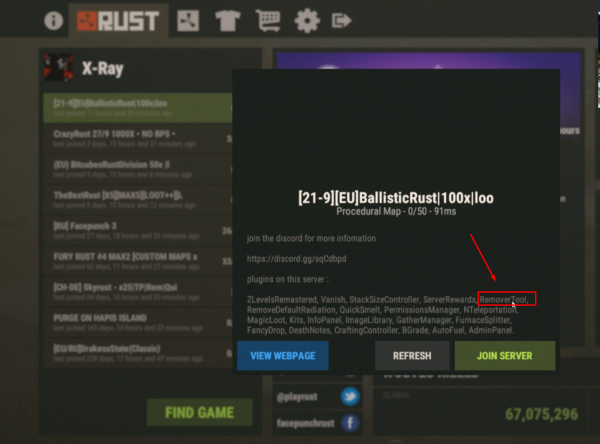Click the Facebook icon beside facepunchrust

click(350, 423)
